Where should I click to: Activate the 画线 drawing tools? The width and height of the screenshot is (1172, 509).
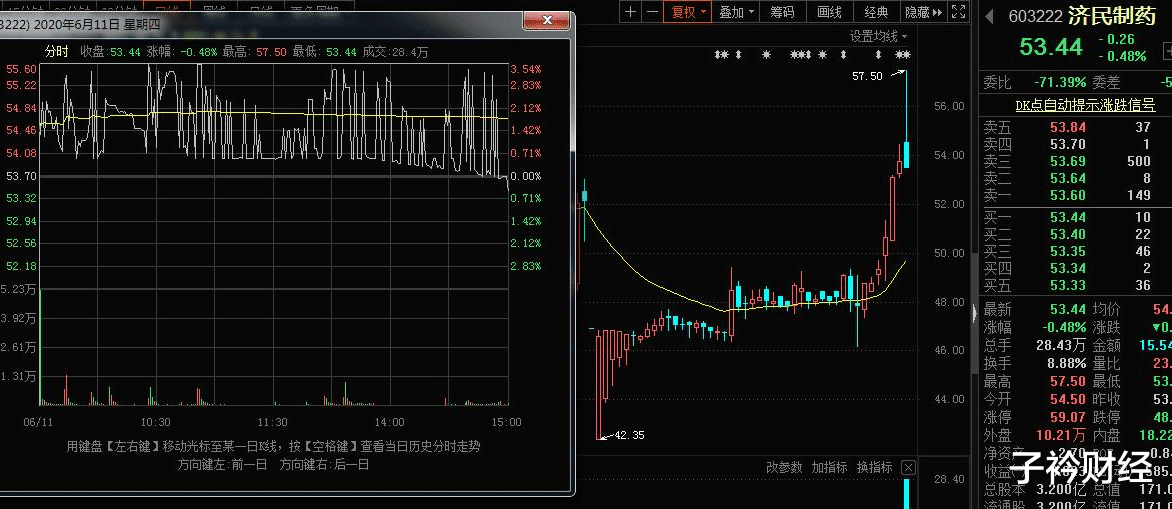(x=829, y=11)
